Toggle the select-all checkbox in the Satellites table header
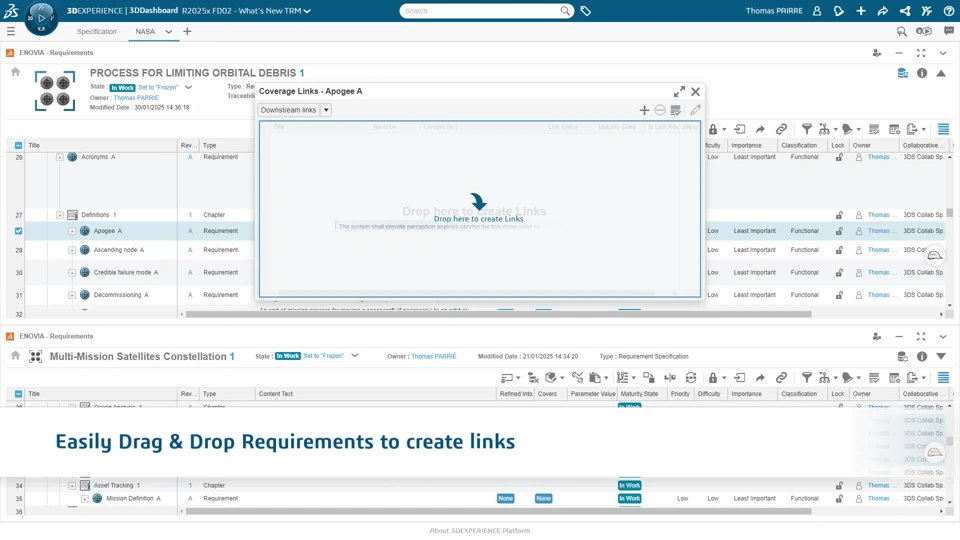 [x=18, y=394]
